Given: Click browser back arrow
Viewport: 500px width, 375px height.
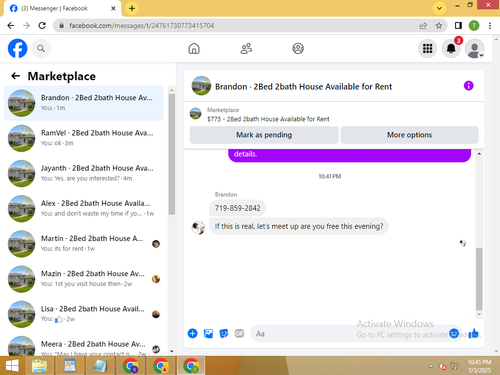Looking at the screenshot, I should coord(11,25).
